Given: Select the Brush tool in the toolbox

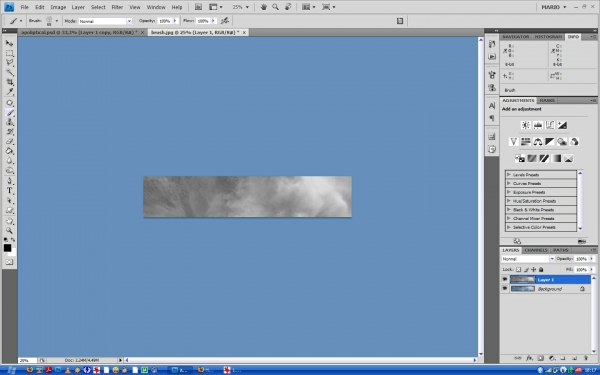Looking at the screenshot, I should [9, 112].
